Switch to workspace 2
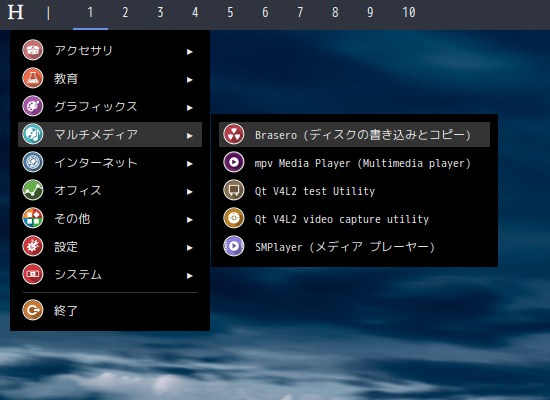The image size is (550, 400). click(x=125, y=13)
